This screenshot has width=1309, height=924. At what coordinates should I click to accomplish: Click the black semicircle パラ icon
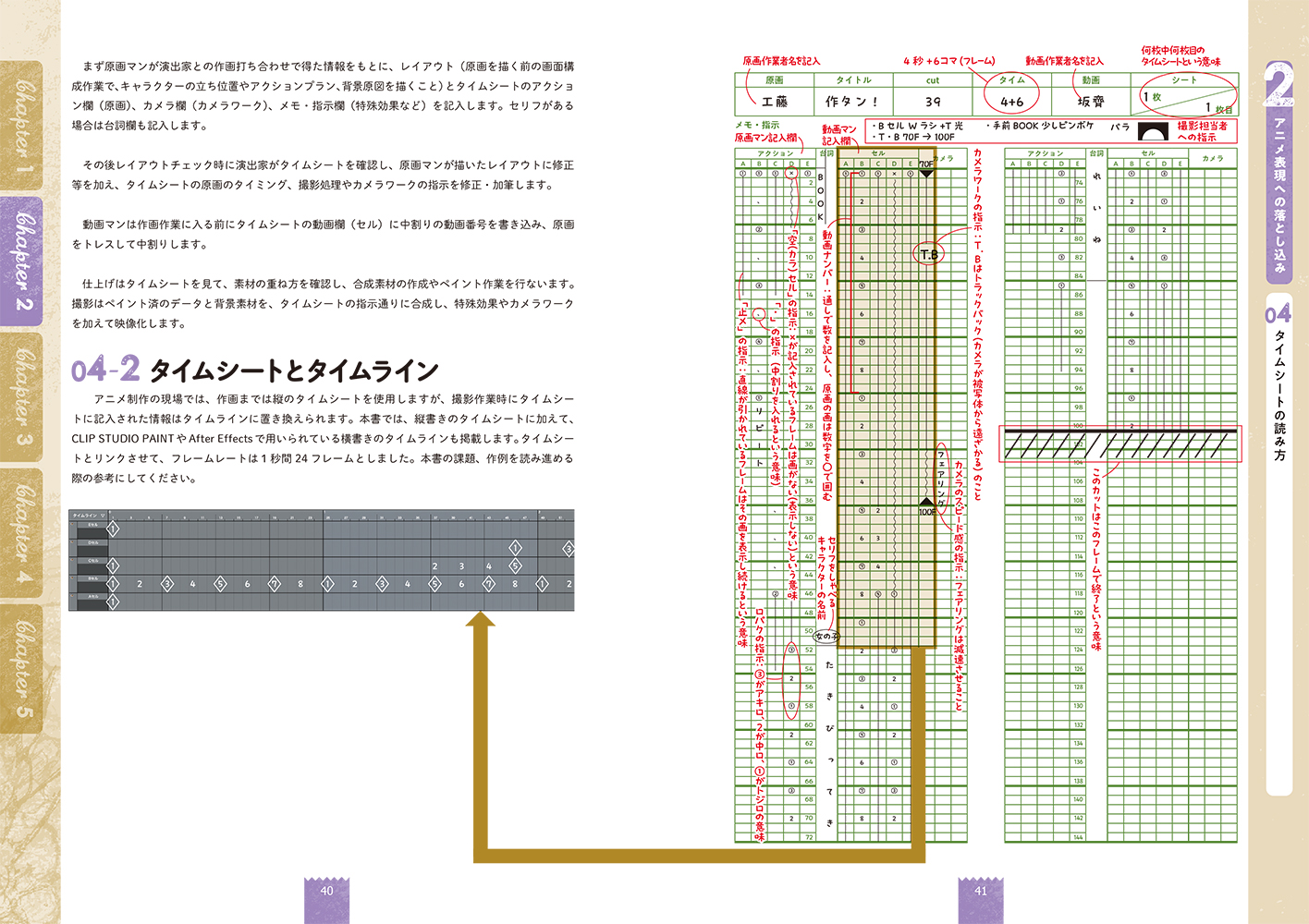point(1153,131)
